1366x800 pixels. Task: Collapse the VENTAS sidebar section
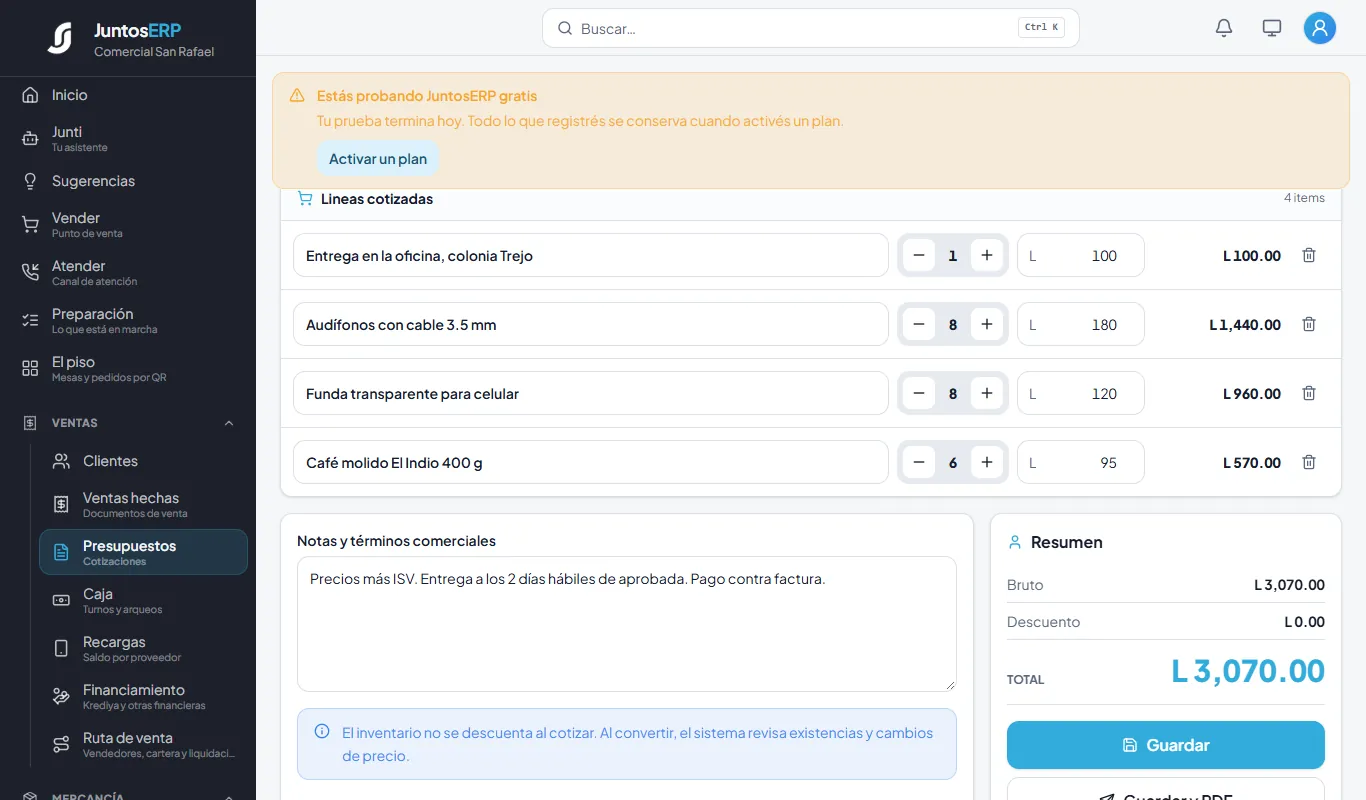(x=128, y=423)
